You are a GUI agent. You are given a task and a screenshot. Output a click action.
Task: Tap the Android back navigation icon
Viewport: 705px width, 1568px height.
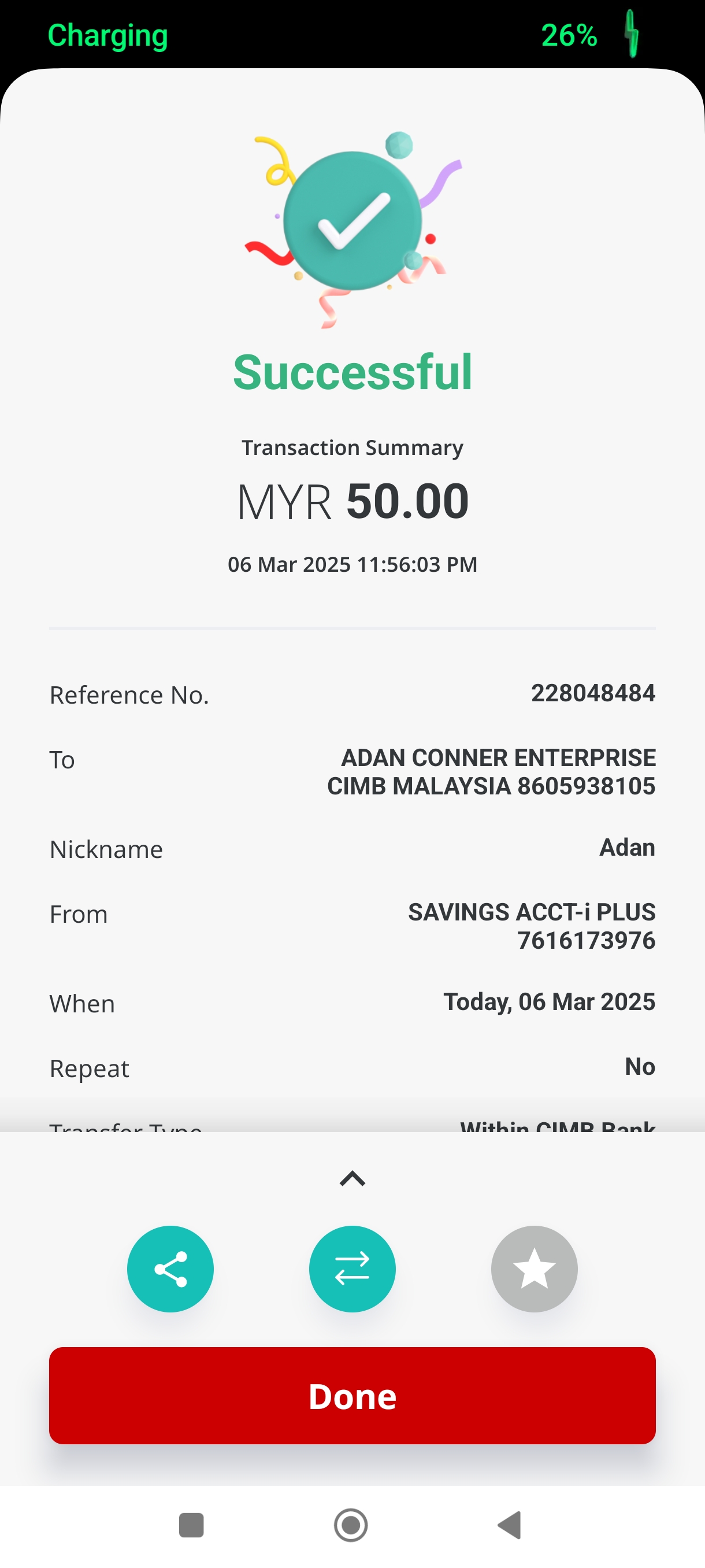coord(510,1525)
